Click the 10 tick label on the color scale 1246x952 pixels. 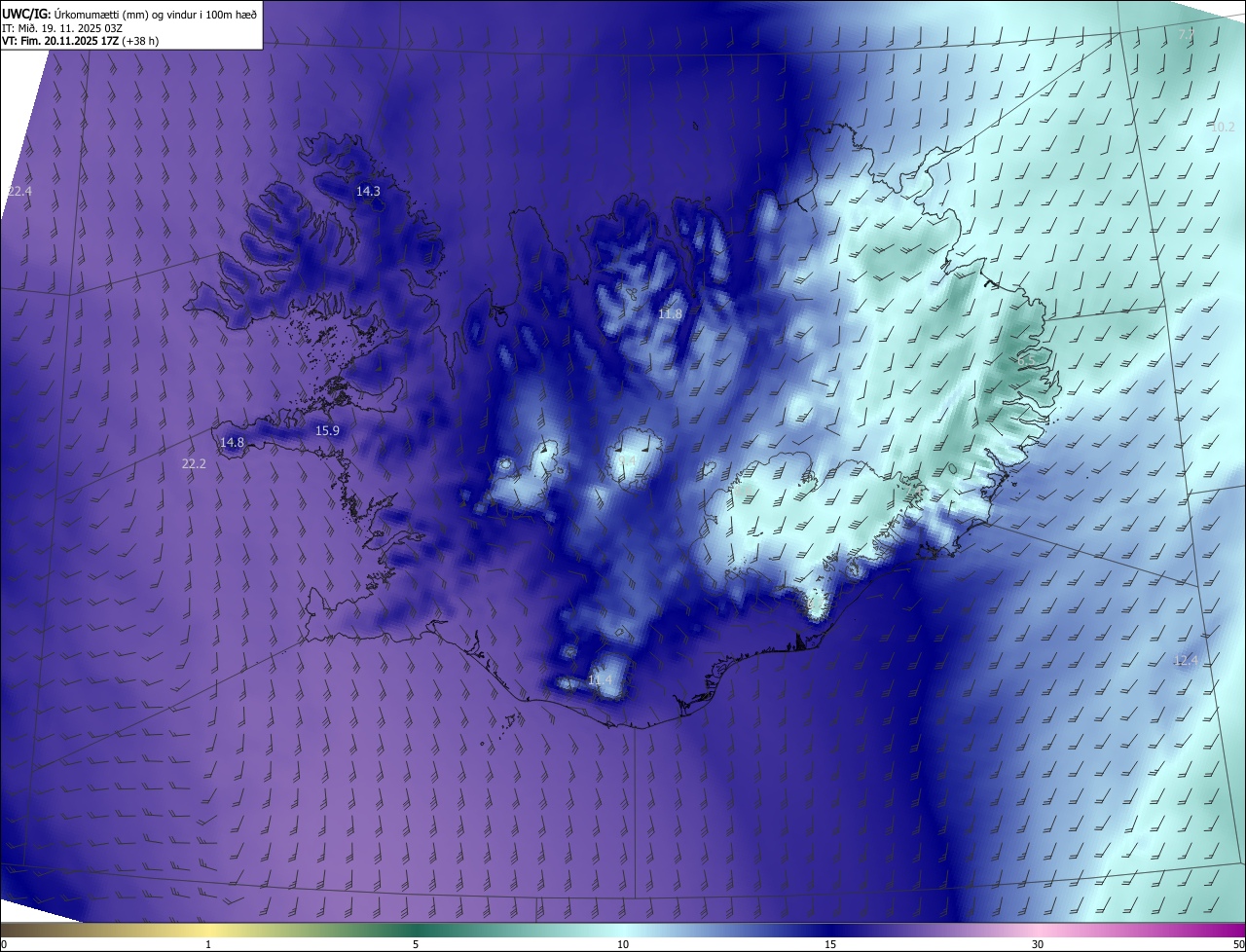tap(623, 944)
